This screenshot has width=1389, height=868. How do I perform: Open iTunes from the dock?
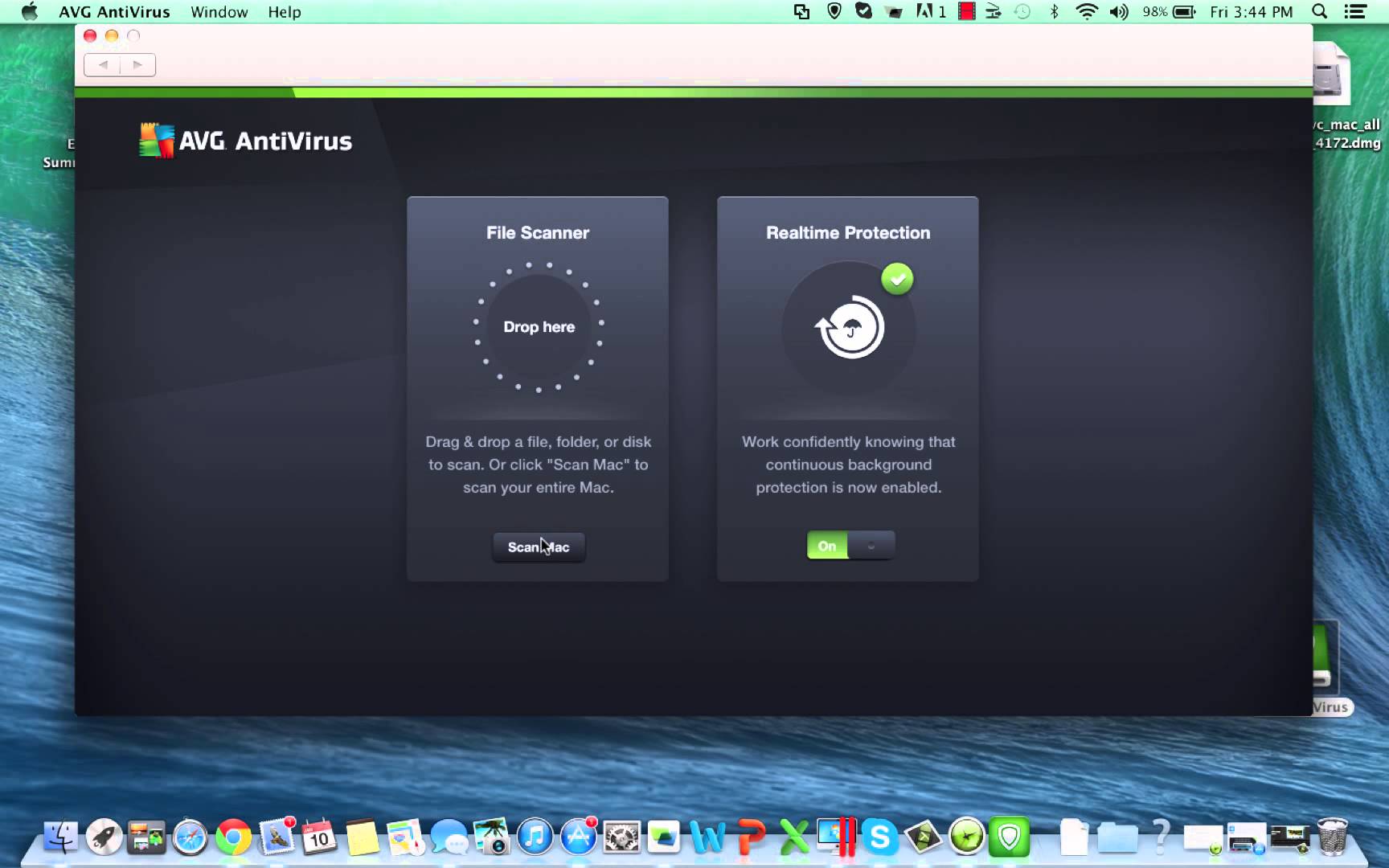[535, 837]
